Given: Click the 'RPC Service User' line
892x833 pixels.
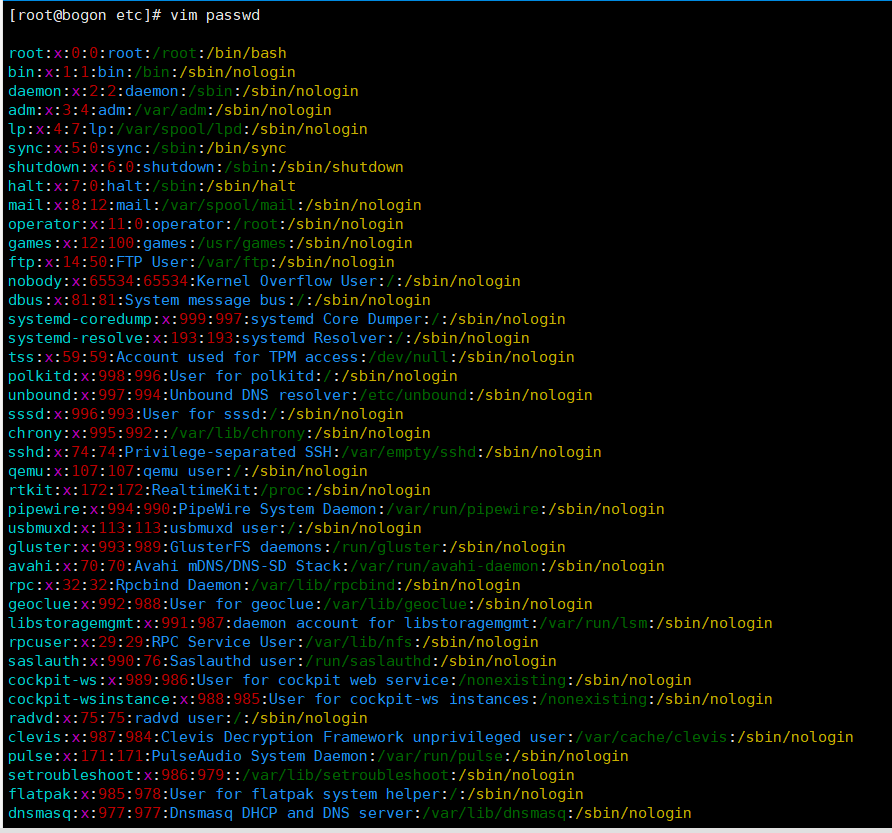Looking at the screenshot, I should (x=273, y=642).
